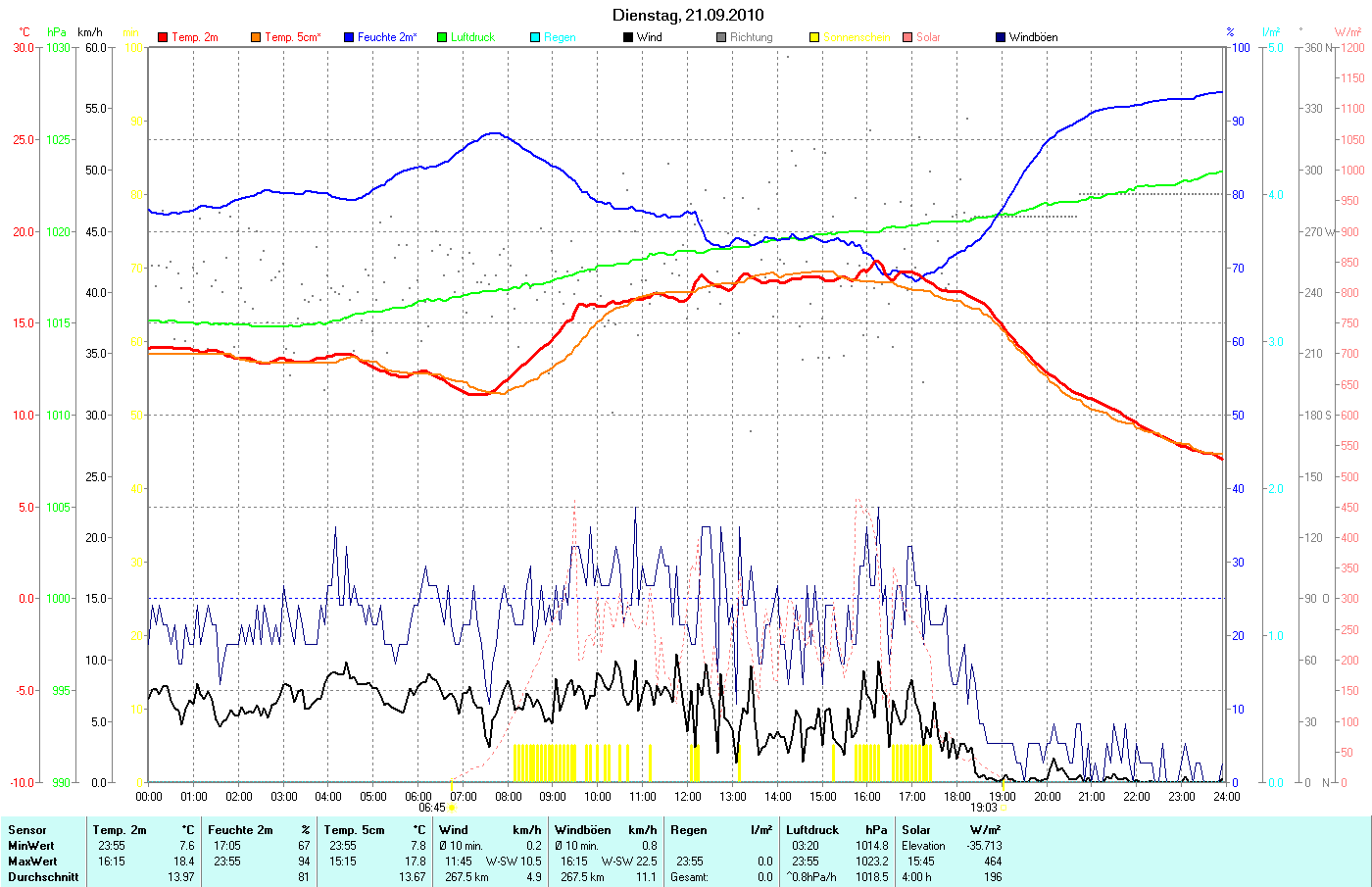Click the sunshine duration '4:00 h'
The width and height of the screenshot is (1372, 887).
(917, 877)
